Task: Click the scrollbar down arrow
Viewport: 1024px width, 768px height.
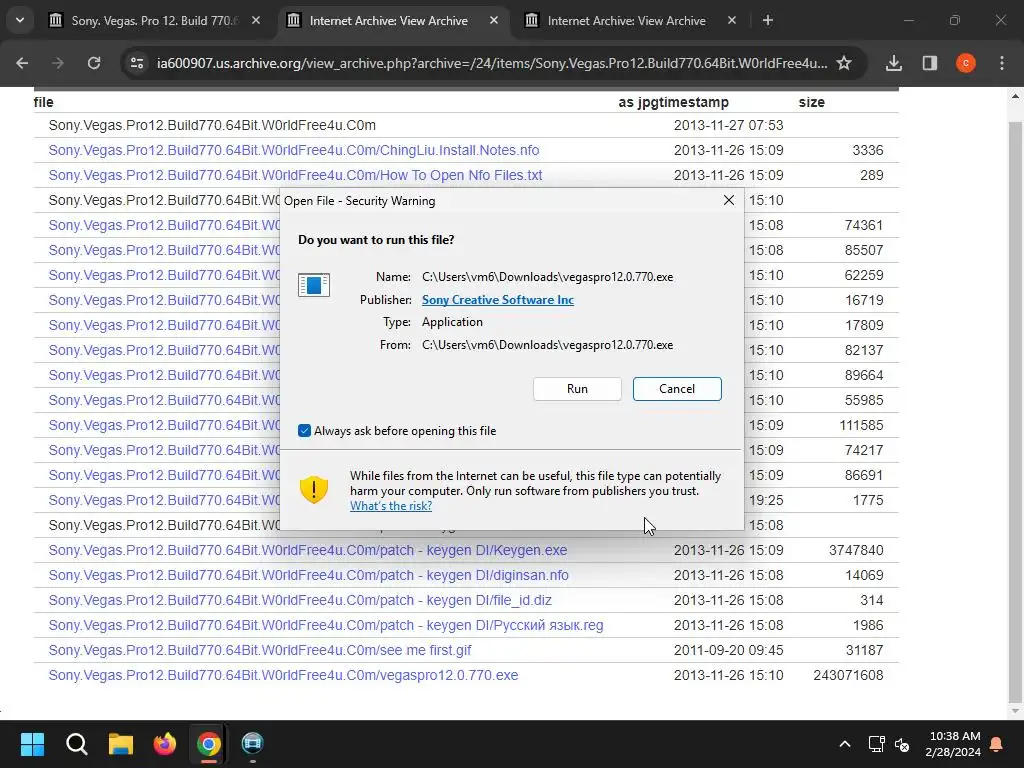Action: [x=1015, y=712]
